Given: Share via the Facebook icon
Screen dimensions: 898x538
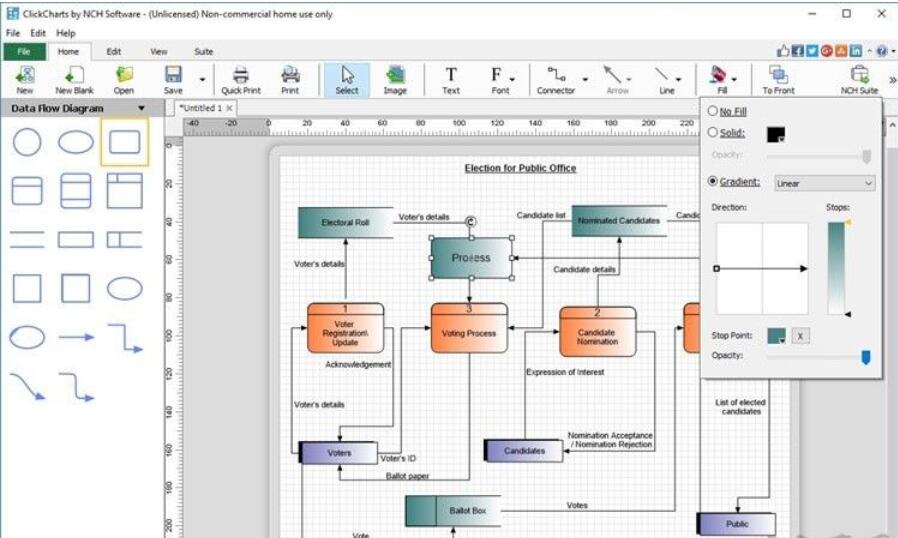Looking at the screenshot, I should pyautogui.click(x=797, y=51).
